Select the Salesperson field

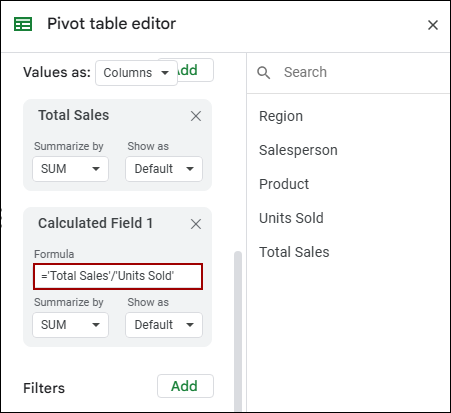(298, 150)
